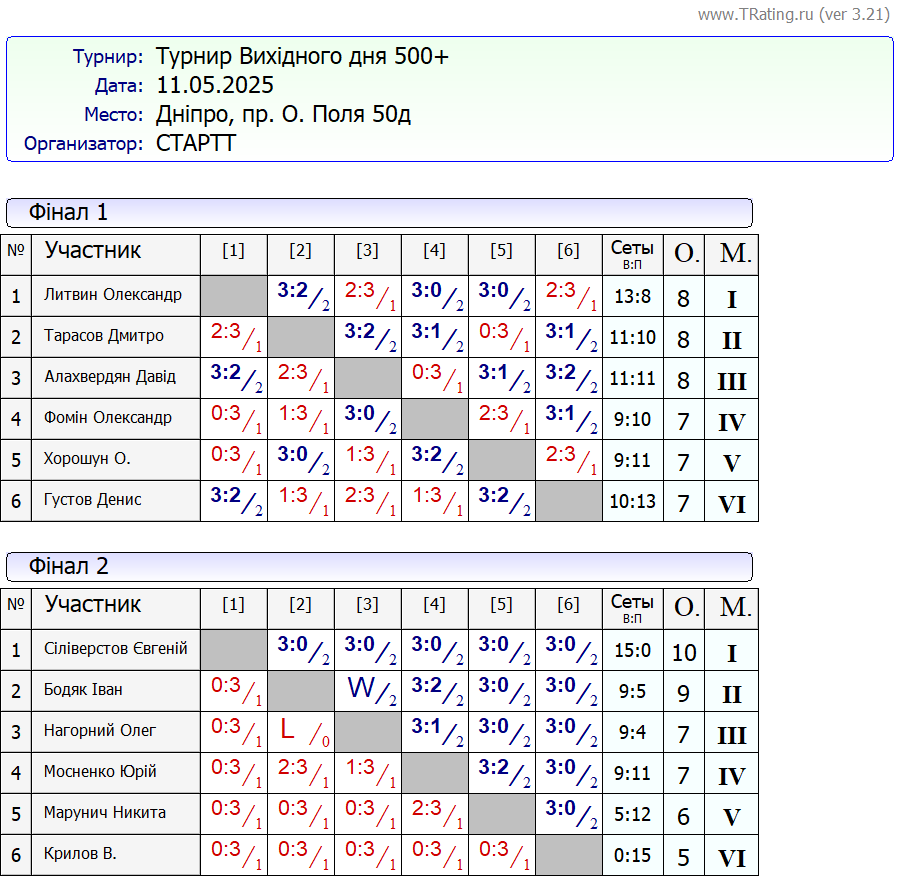This screenshot has width=900, height=876.
Task: Click organizer name СТАРТТ
Action: (196, 143)
